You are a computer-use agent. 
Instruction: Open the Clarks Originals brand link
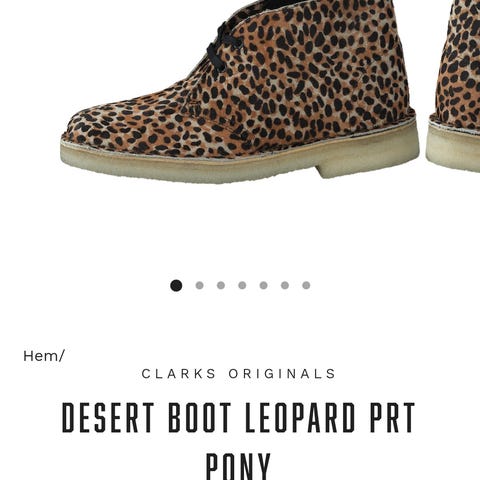click(x=238, y=374)
